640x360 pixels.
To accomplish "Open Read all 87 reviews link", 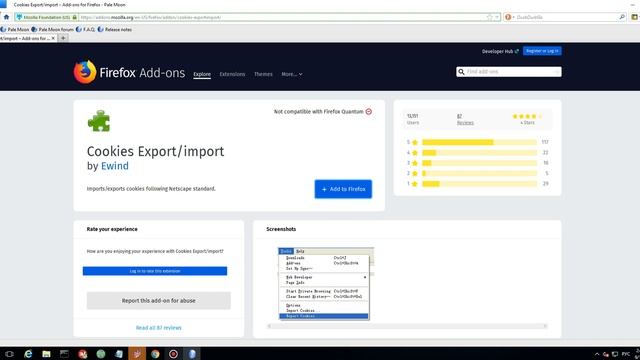I will point(158,328).
